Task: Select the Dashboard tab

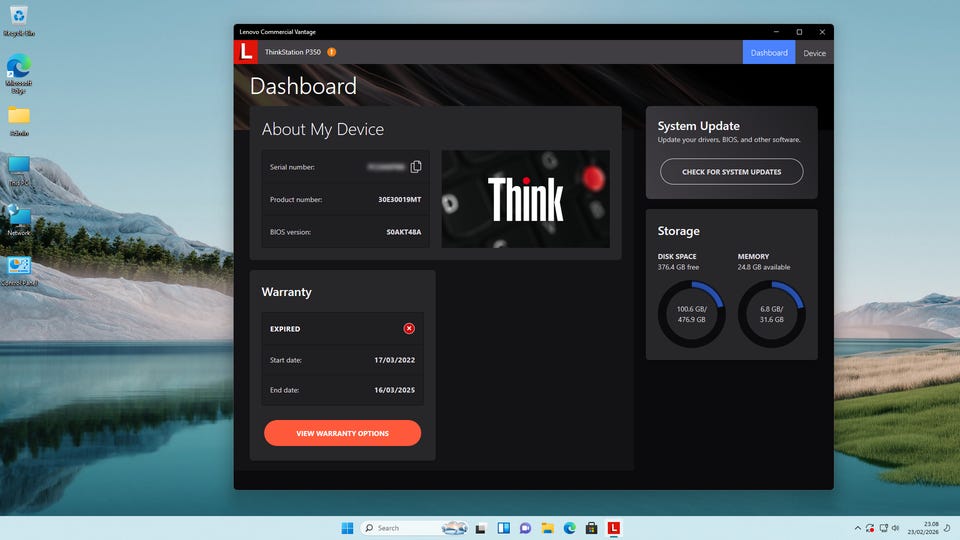Action: click(x=769, y=53)
